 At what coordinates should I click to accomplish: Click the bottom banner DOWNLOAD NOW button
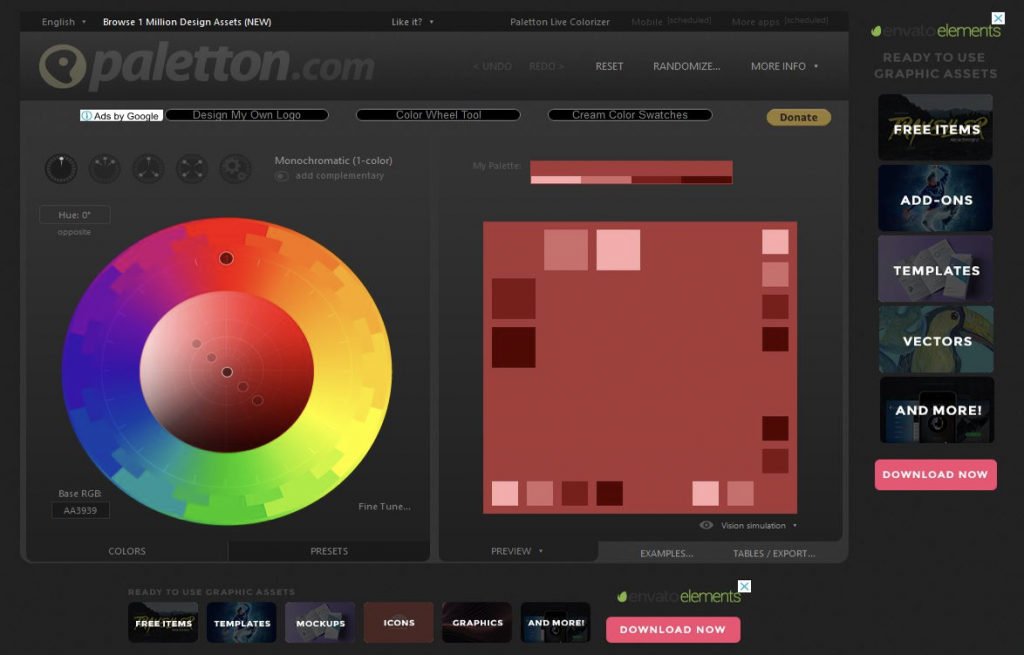coord(673,630)
